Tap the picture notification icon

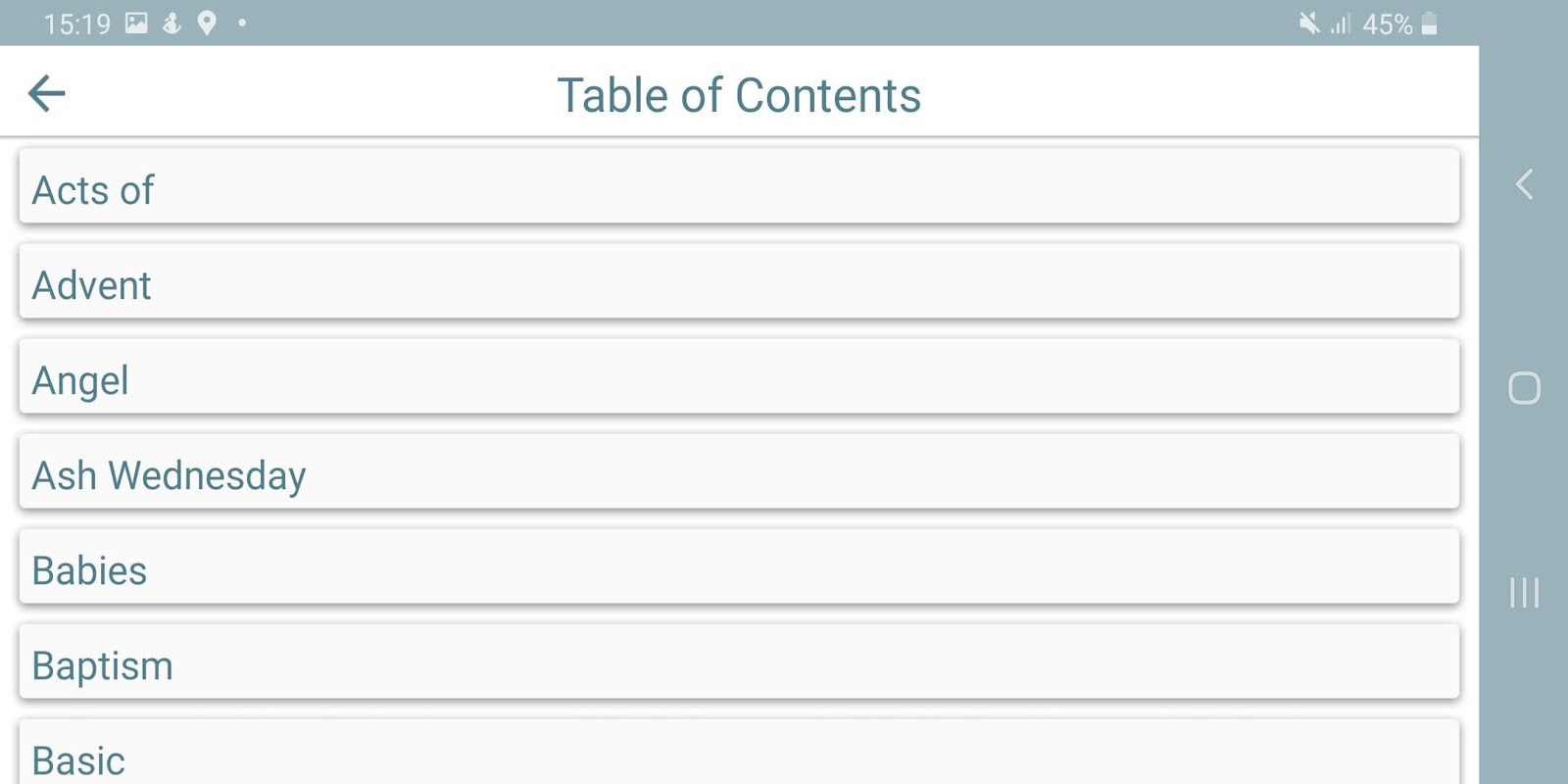click(136, 24)
